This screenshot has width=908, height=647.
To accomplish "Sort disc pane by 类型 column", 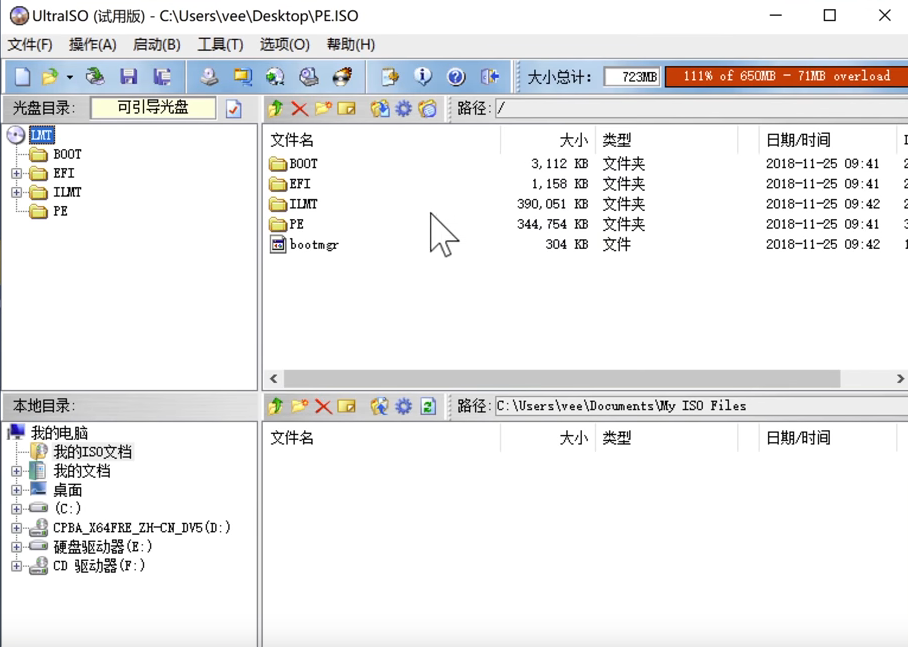I will click(x=667, y=140).
